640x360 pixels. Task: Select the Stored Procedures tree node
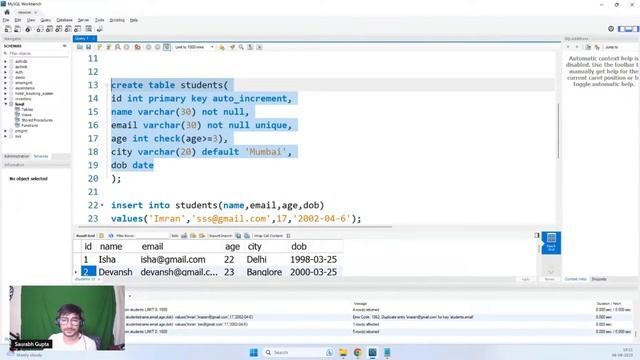tap(37, 120)
